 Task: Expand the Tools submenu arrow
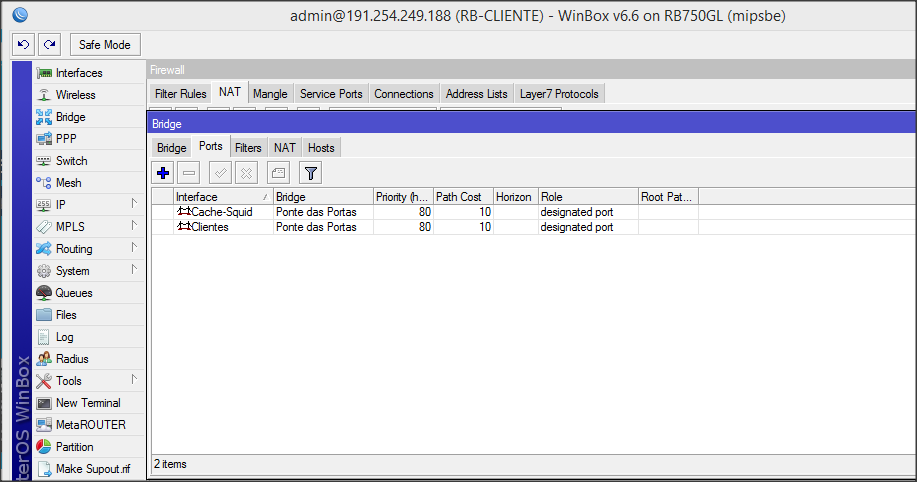[134, 379]
